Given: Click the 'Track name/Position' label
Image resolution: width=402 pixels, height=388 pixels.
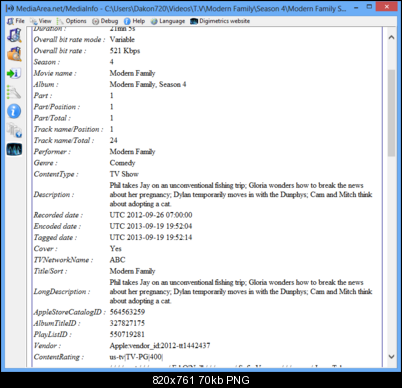Looking at the screenshot, I should click(68, 129).
